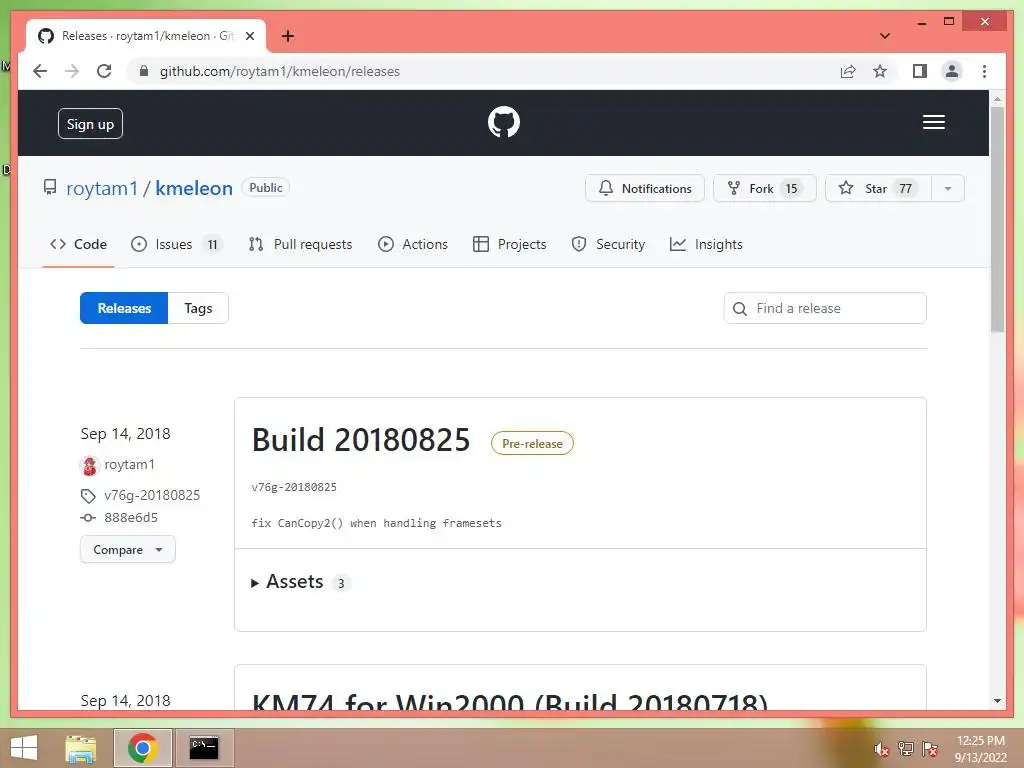
Task: Open the dropdown arrow next to Star
Action: pyautogui.click(x=948, y=188)
